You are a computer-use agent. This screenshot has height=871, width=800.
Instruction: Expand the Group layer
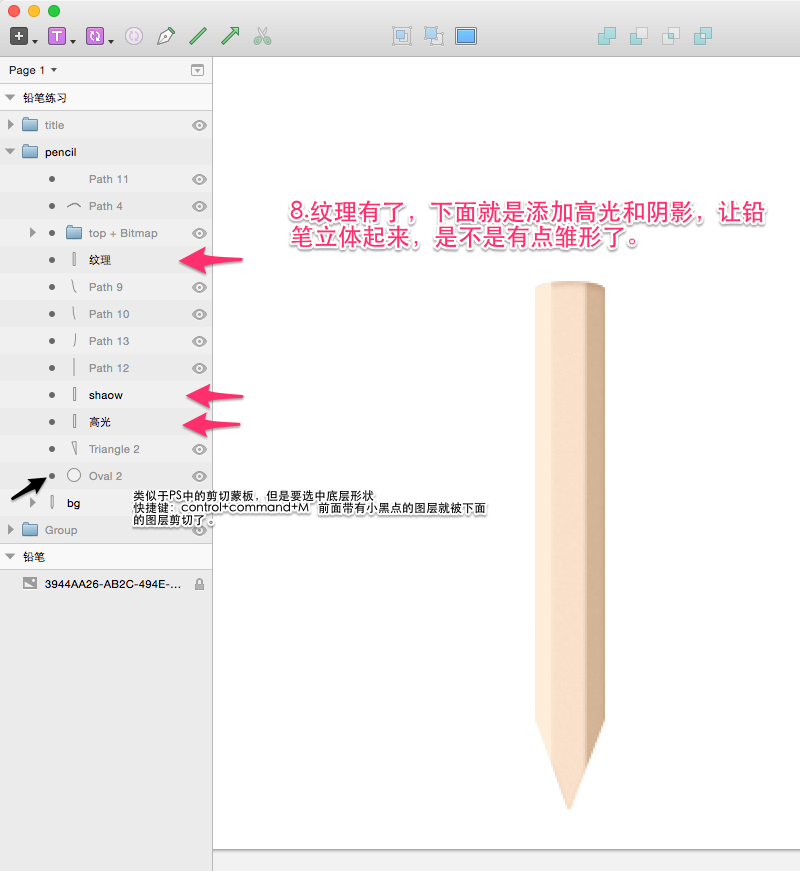coord(11,529)
